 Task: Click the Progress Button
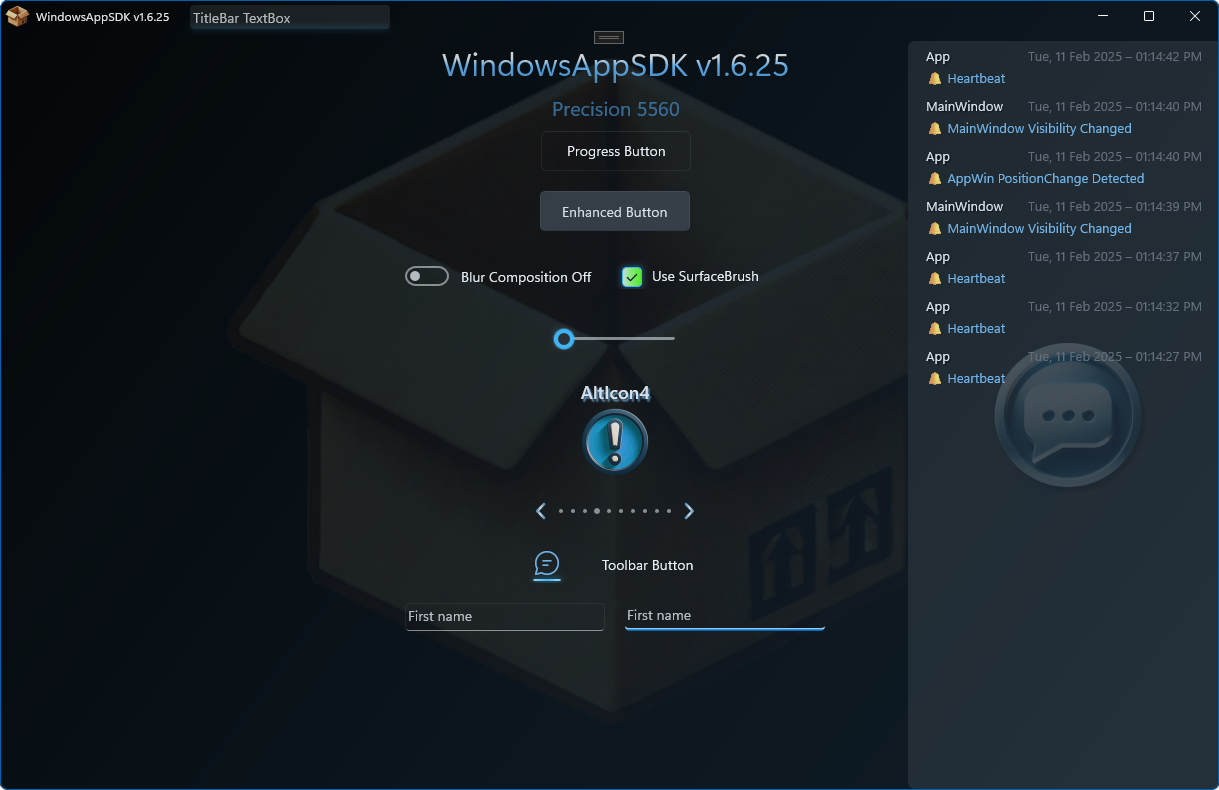pyautogui.click(x=616, y=151)
